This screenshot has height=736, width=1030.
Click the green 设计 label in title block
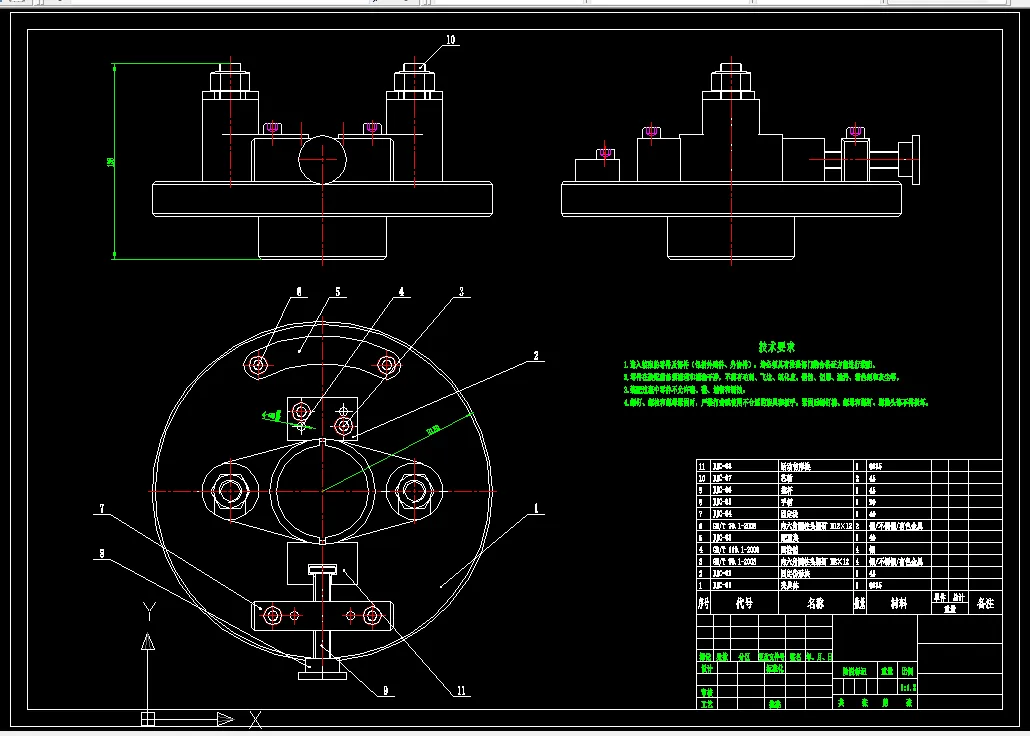pyautogui.click(x=706, y=668)
